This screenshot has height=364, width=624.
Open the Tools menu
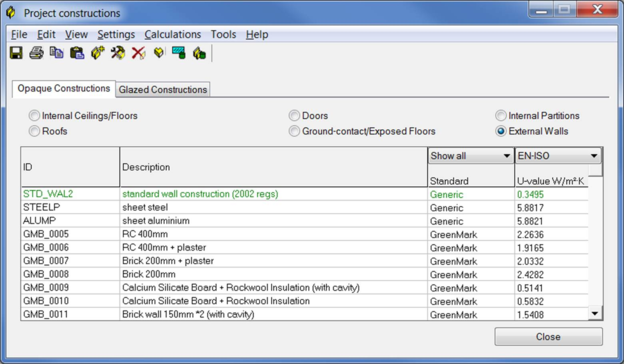223,35
